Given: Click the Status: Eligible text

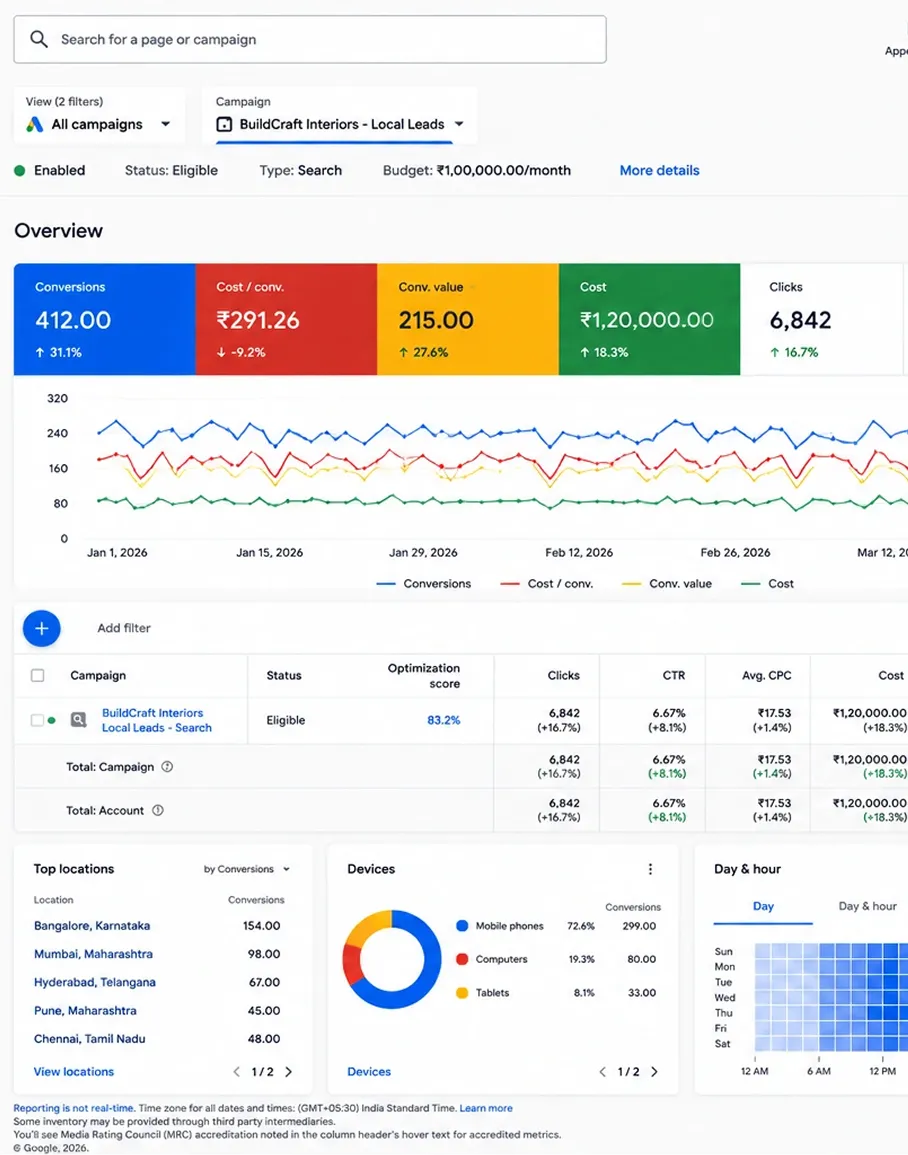Looking at the screenshot, I should pyautogui.click(x=171, y=171).
